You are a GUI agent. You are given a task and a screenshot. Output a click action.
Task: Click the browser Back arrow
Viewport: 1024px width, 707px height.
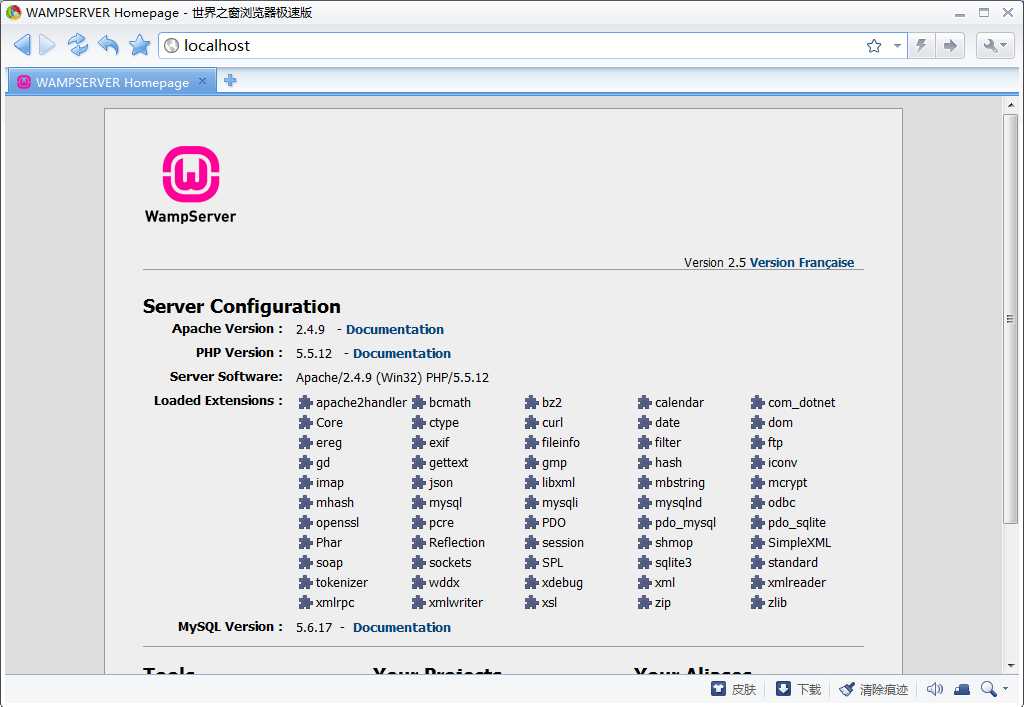[x=22, y=45]
